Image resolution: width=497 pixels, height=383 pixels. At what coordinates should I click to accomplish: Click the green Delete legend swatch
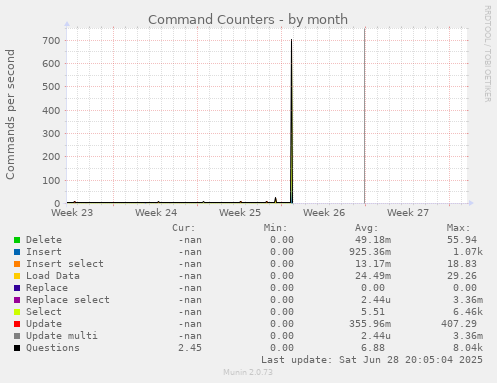(17, 240)
